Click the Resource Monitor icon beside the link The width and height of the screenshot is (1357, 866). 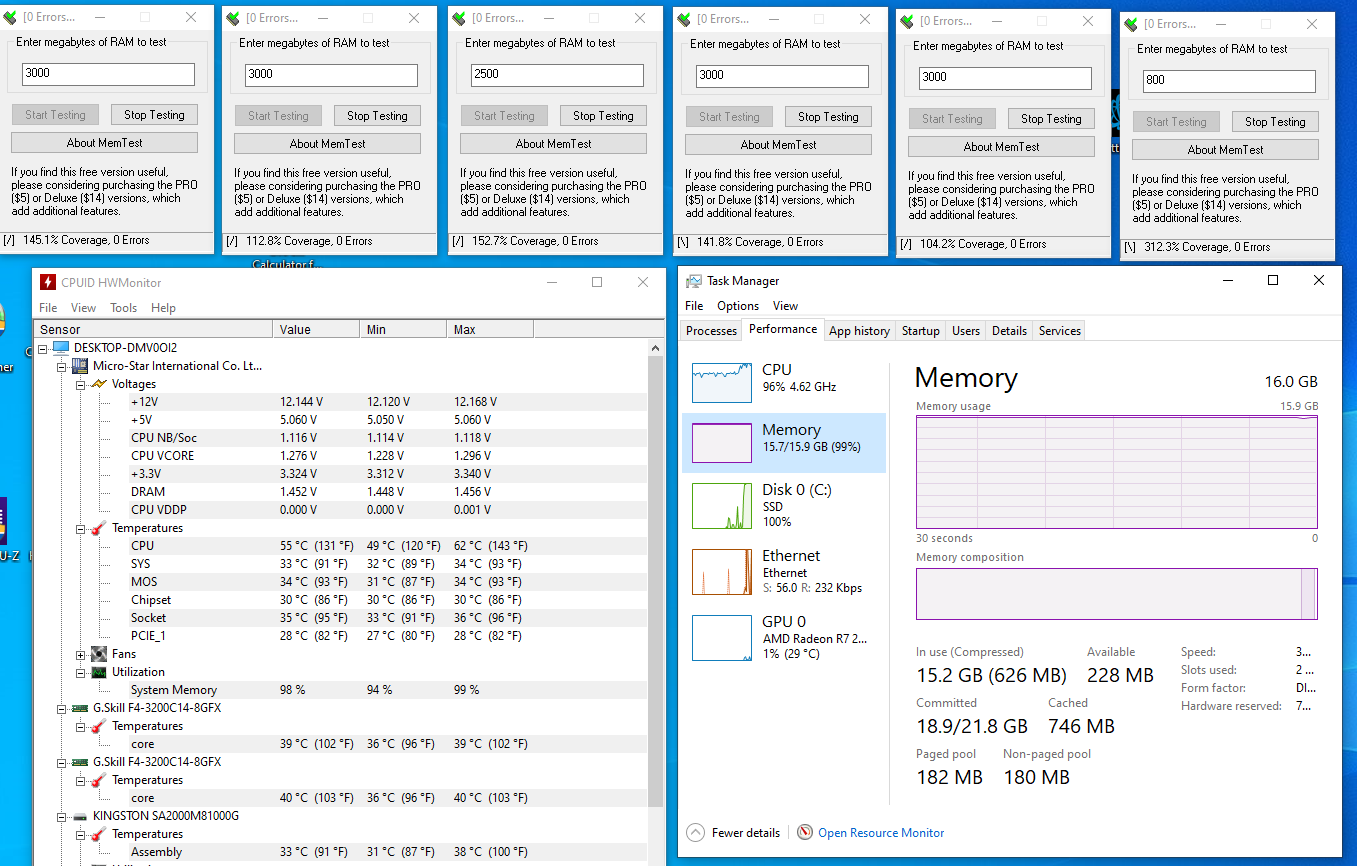[805, 832]
